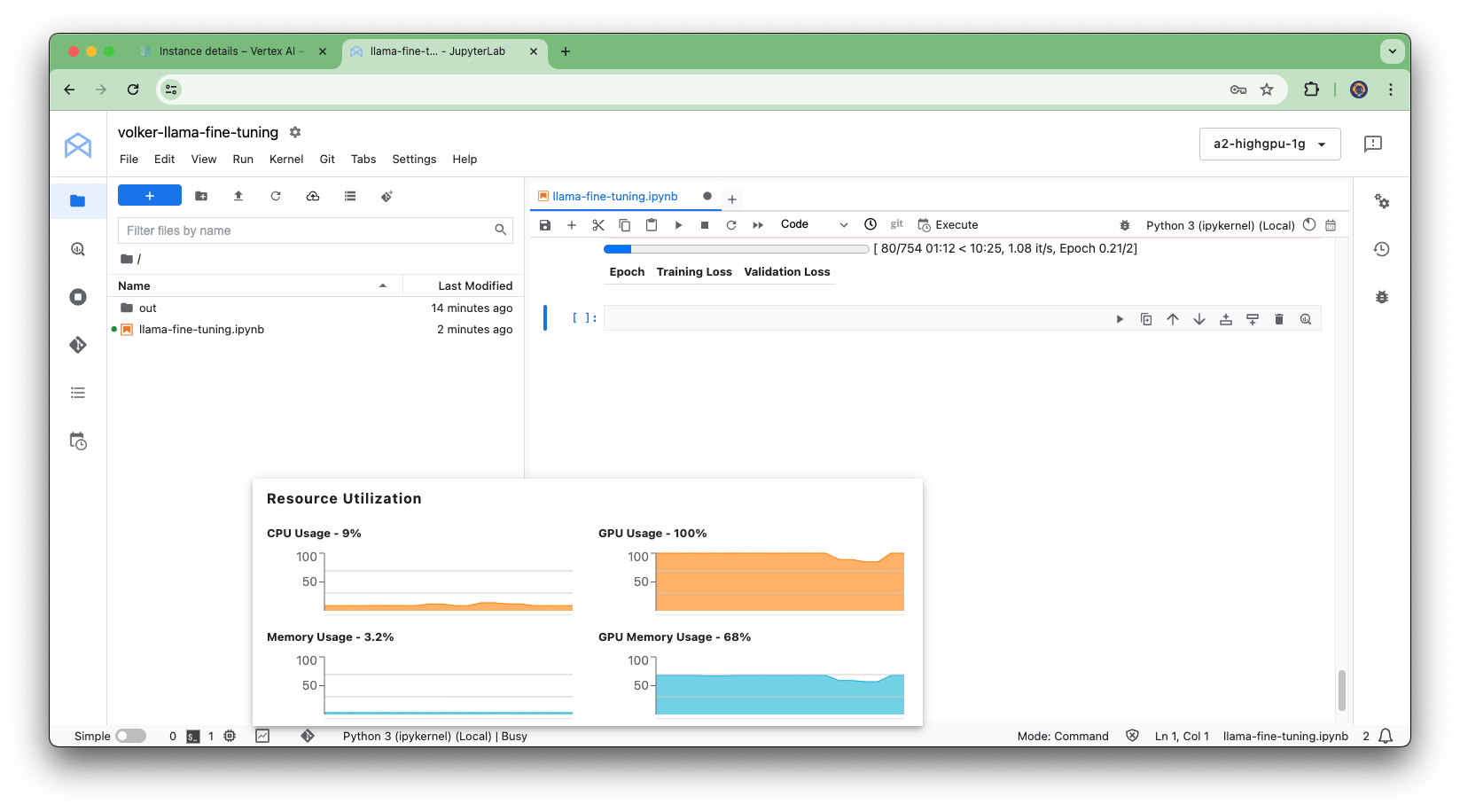Screen dimensions: 1460x812
Task: Open the Code cell type dropdown
Action: coord(814,225)
